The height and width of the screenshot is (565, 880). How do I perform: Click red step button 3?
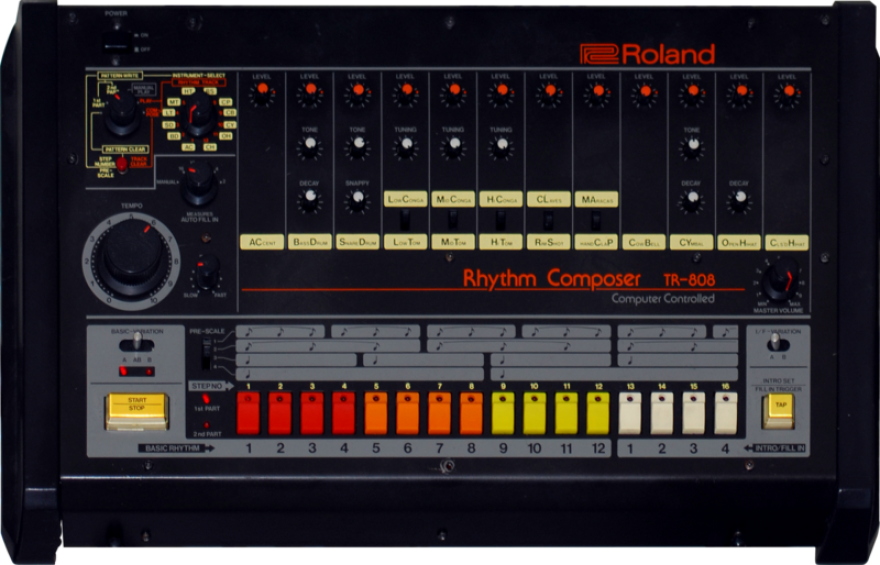[x=312, y=414]
